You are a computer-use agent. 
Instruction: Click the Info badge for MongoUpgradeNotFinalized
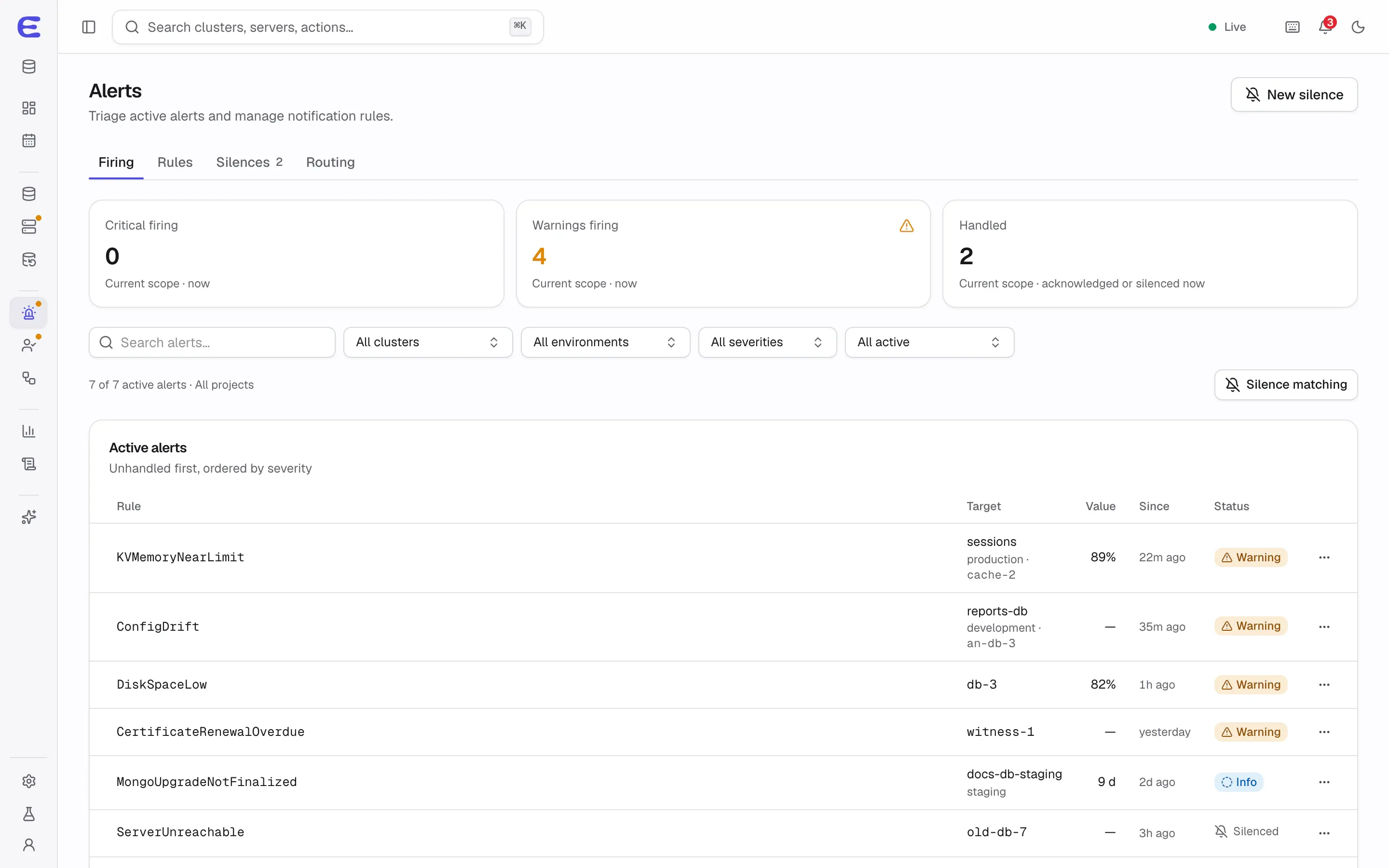[1239, 783]
